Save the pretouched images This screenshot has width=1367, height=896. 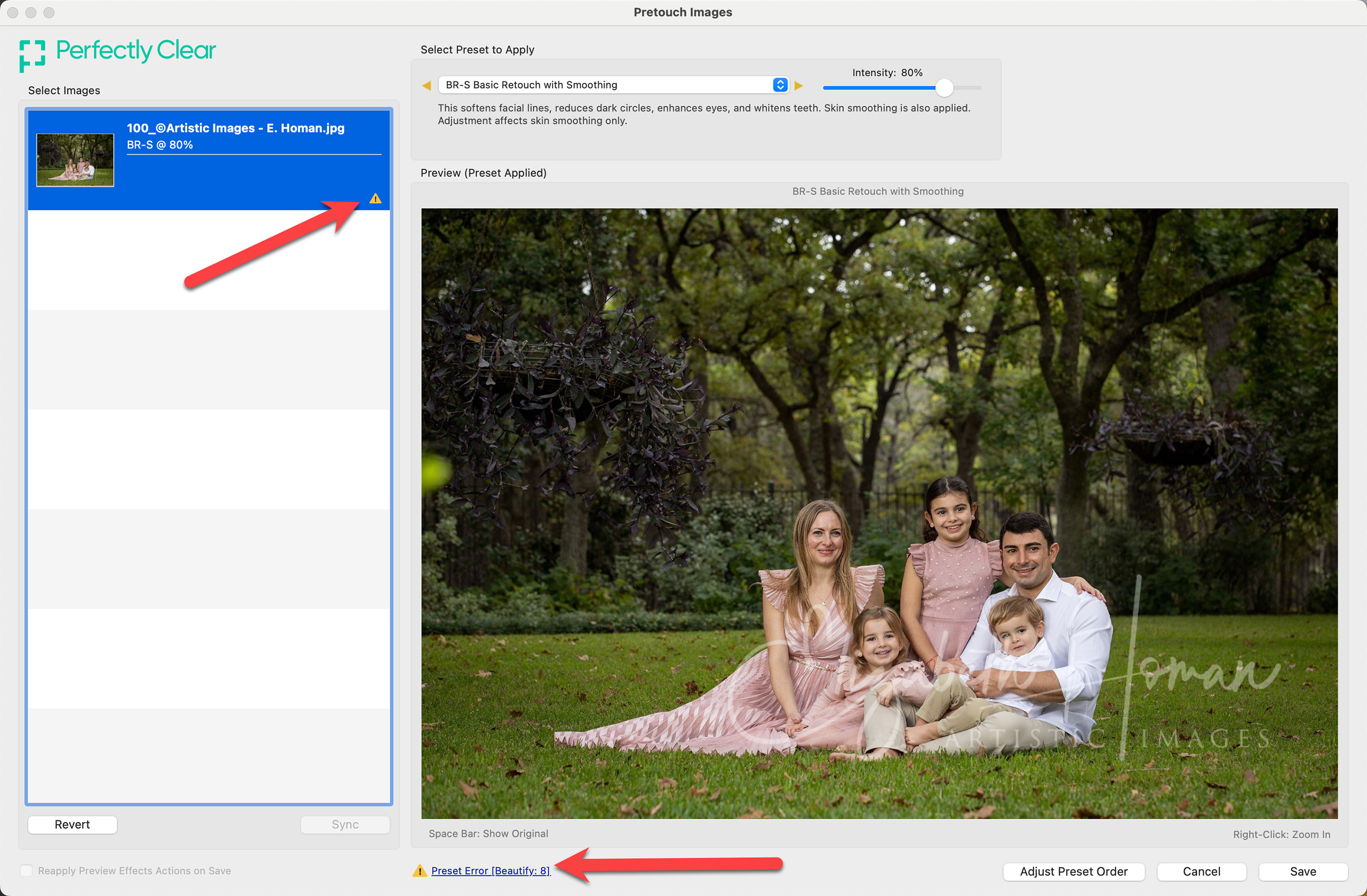[1302, 871]
